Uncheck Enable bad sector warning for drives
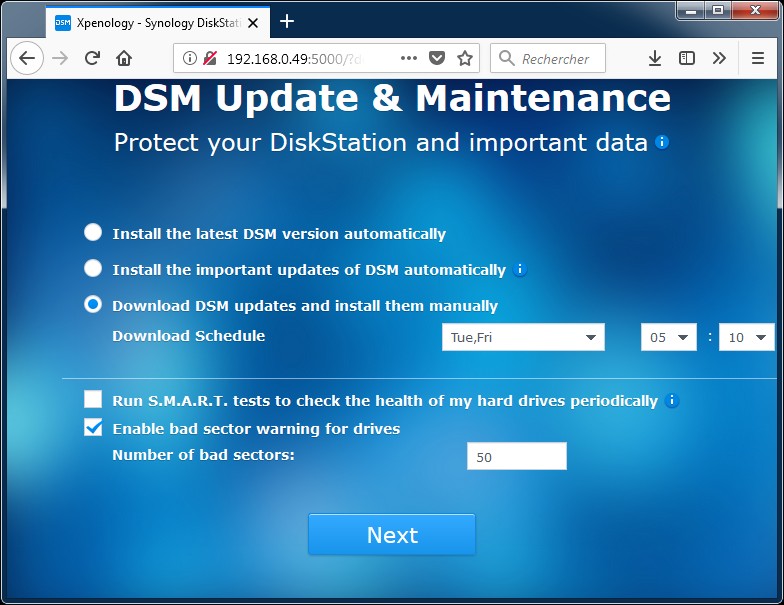Screen dimensions: 784x605 [x=93, y=428]
